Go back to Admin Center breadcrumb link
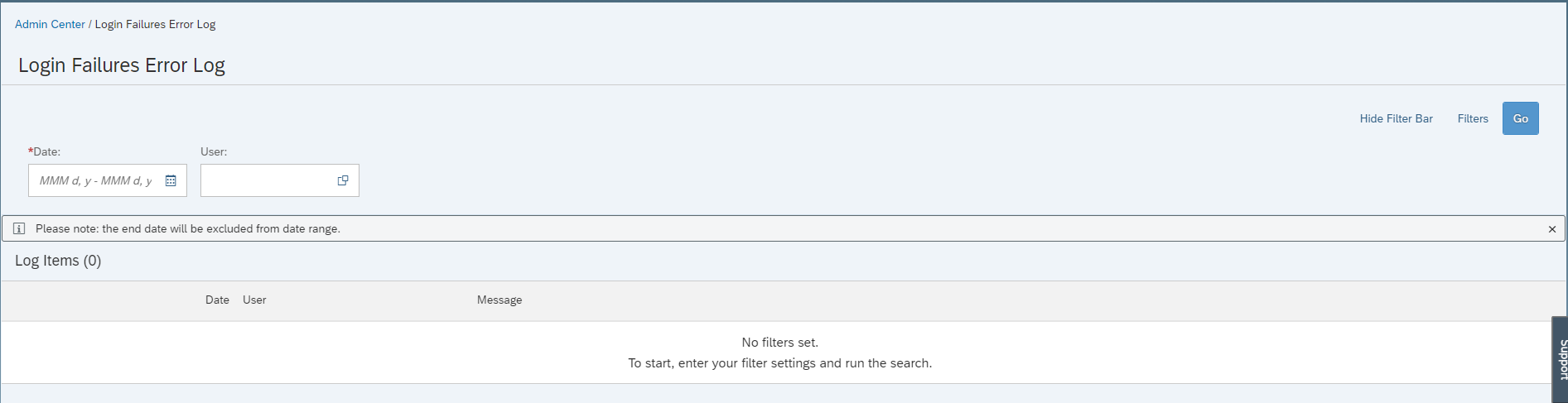Image resolution: width=1568 pixels, height=403 pixels. (50, 24)
